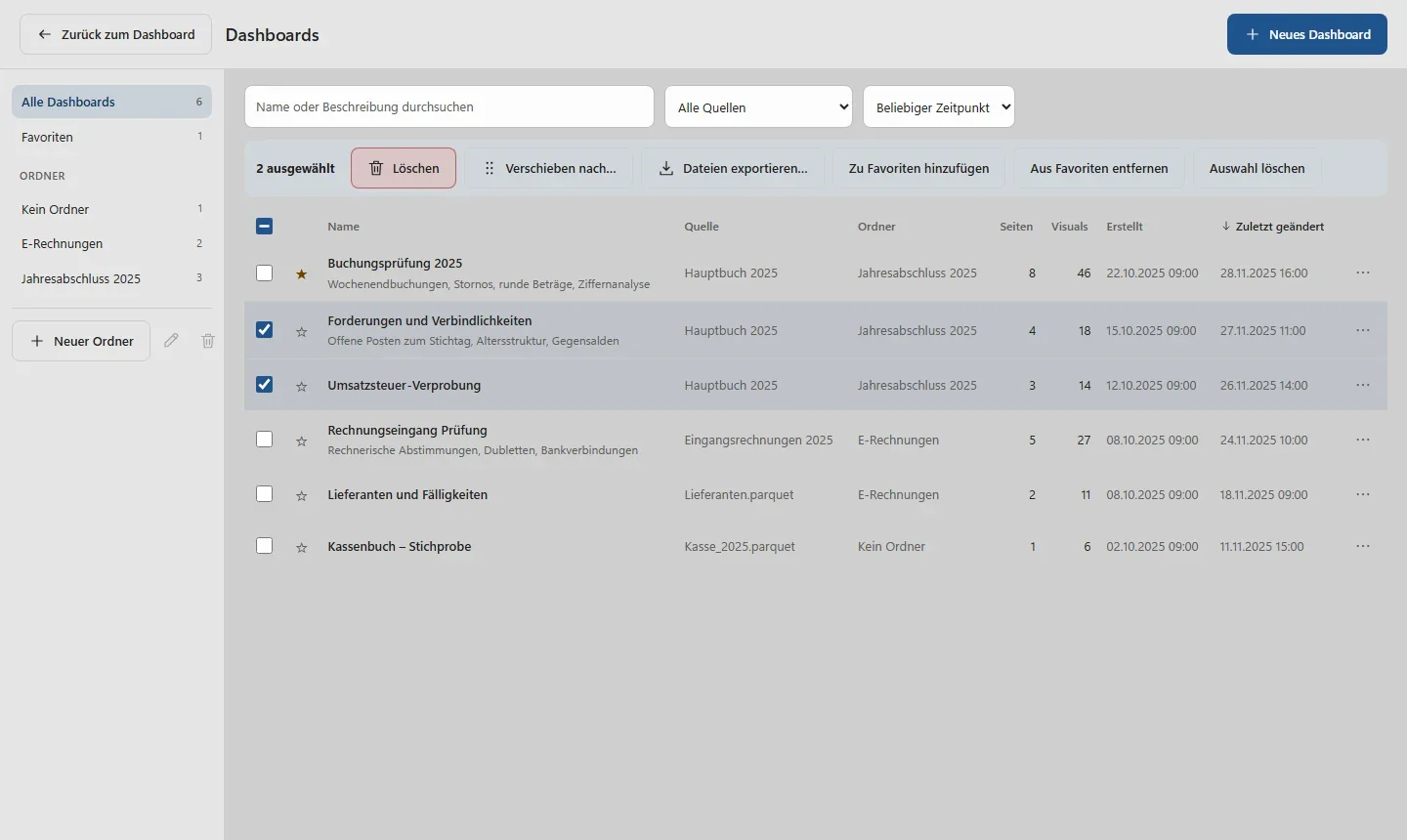Toggle the select-all header checkbox

click(264, 227)
